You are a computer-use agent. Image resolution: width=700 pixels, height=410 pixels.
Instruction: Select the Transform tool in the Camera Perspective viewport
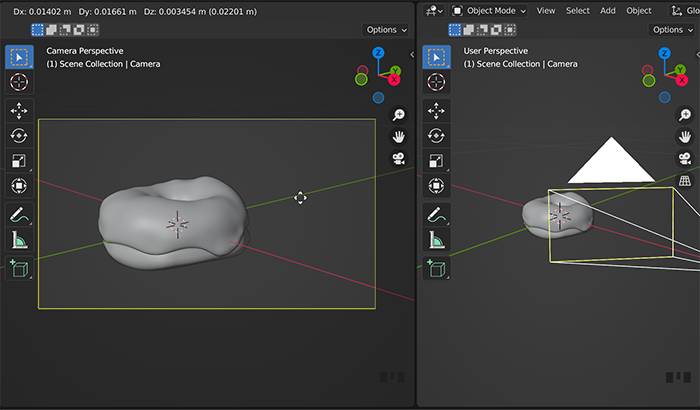click(19, 185)
